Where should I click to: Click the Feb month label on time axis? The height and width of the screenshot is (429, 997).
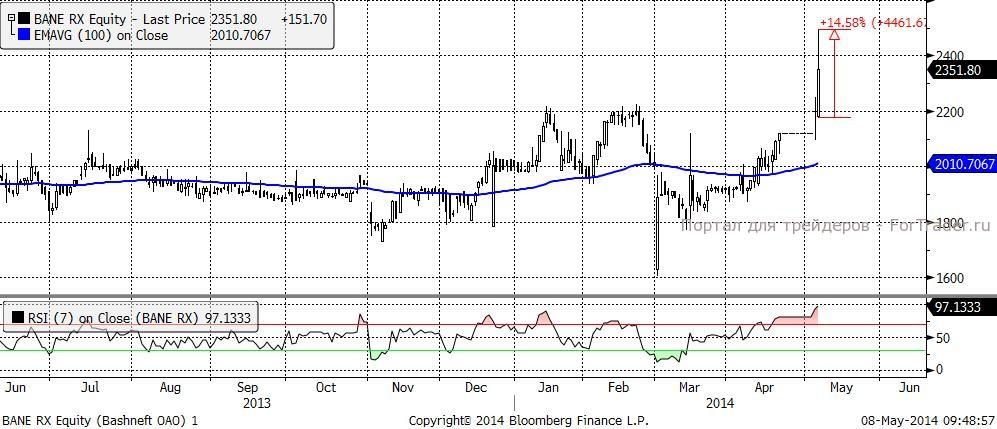620,388
